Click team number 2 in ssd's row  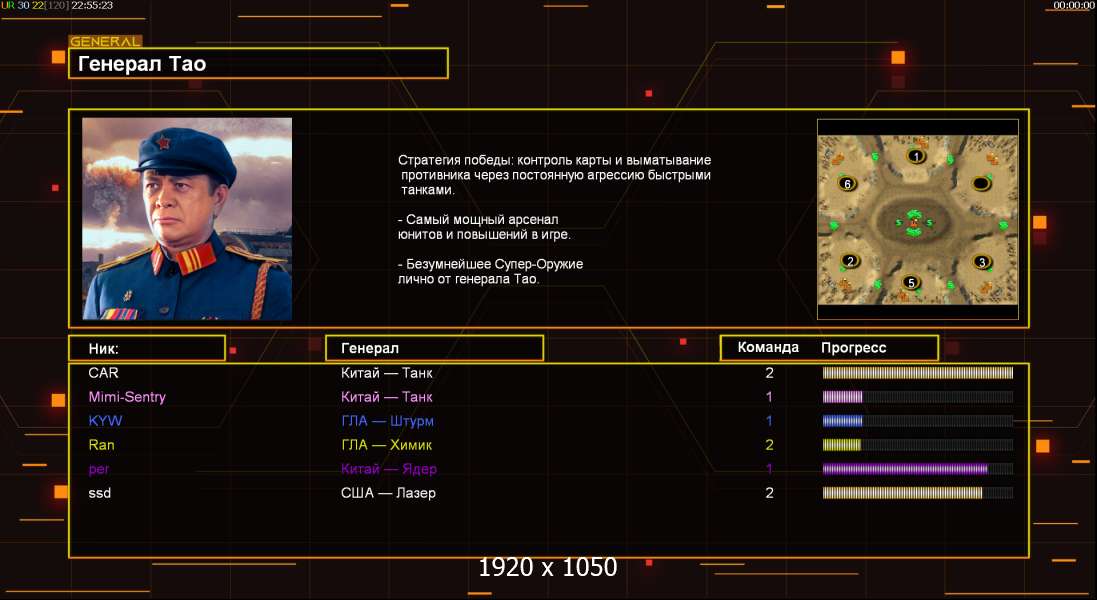pyautogui.click(x=770, y=493)
